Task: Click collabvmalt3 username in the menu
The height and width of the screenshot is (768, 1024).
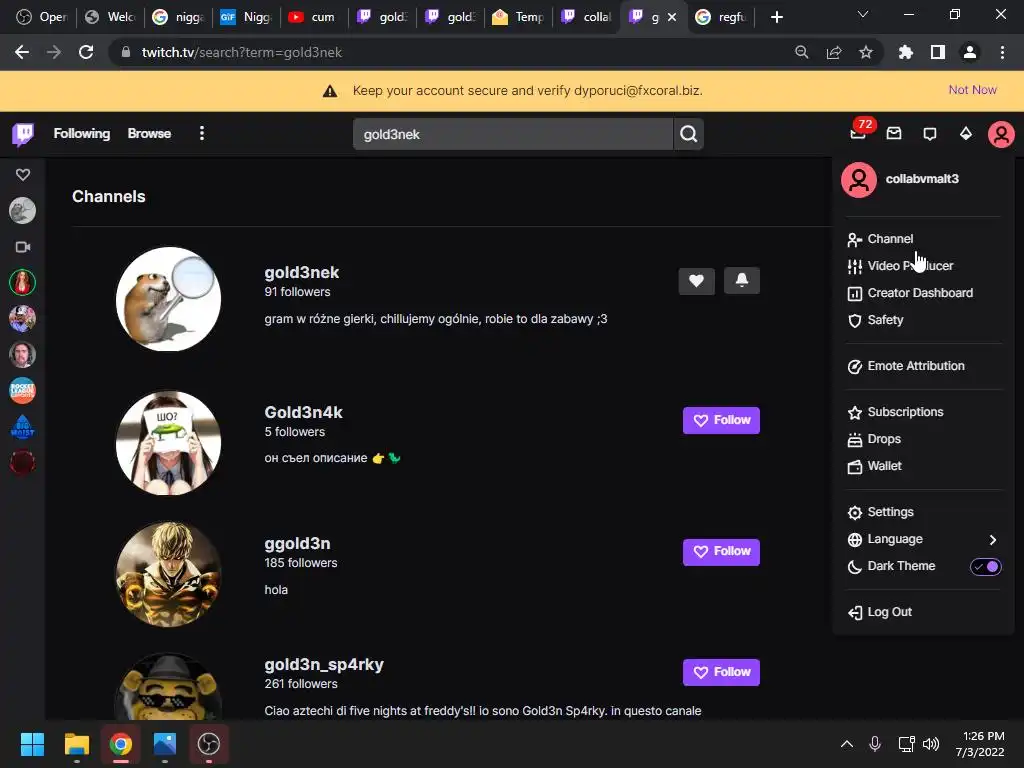Action: [921, 179]
